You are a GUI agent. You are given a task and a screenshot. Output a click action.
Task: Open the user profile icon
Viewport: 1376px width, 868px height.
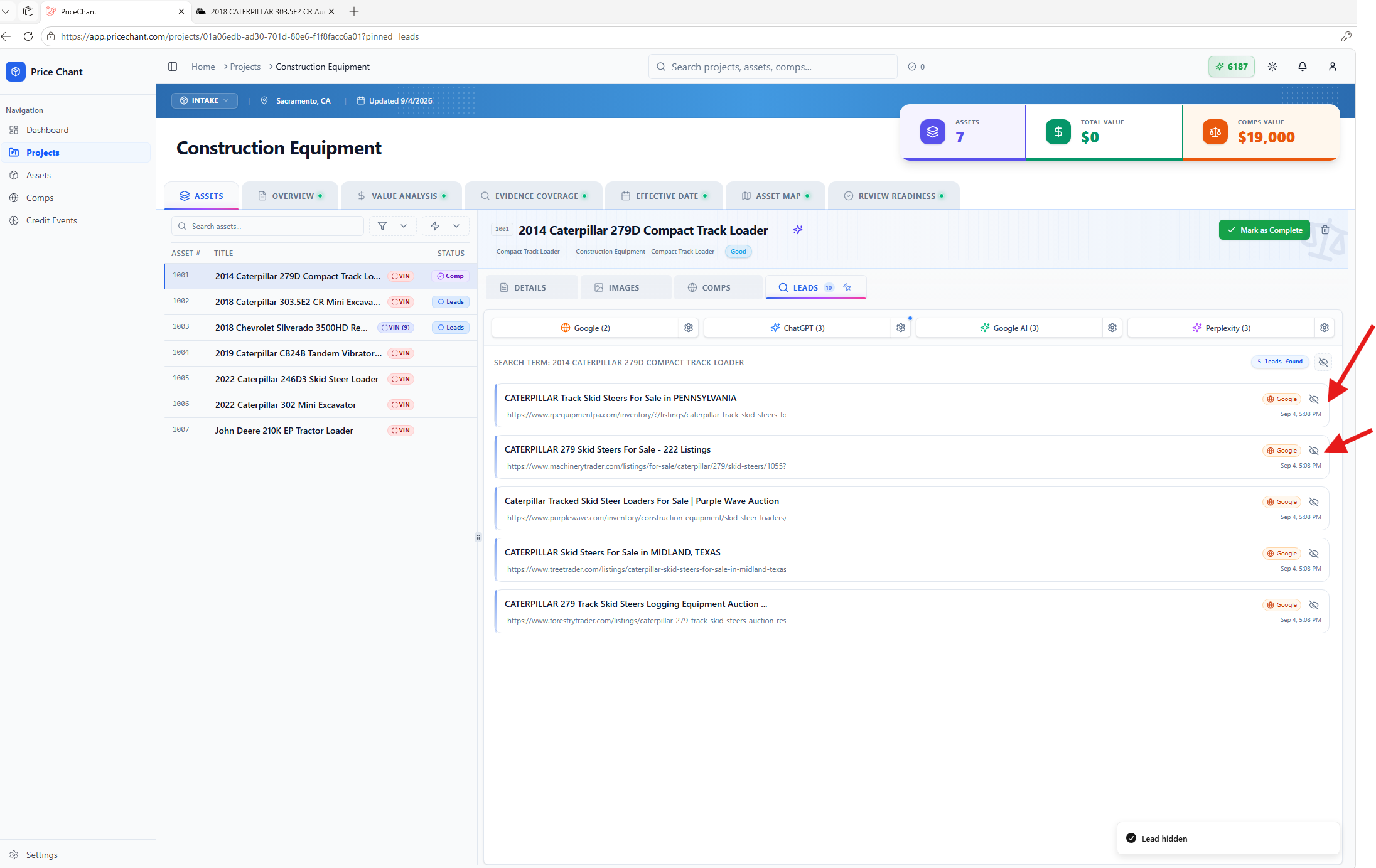(x=1333, y=67)
